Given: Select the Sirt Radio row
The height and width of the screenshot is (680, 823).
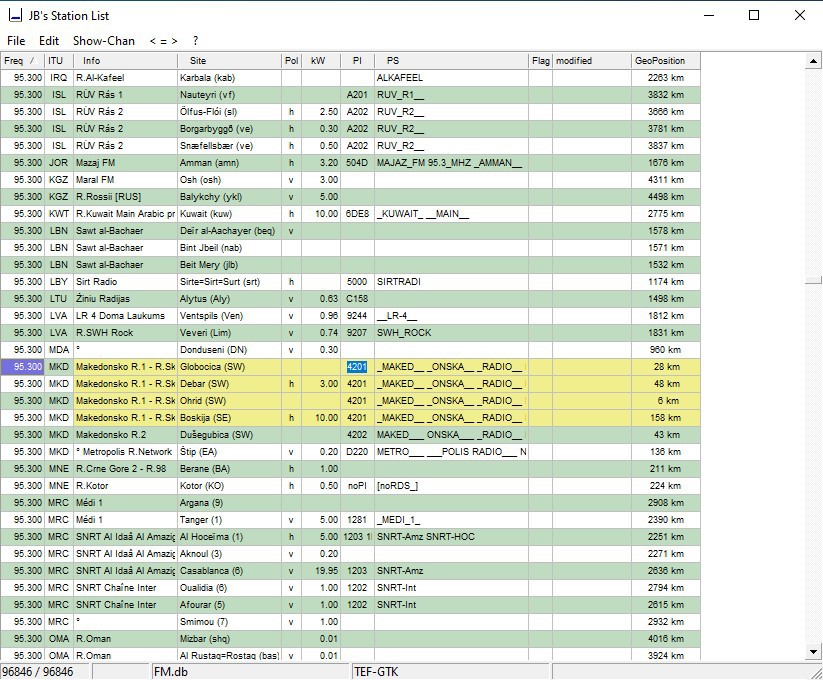Looking at the screenshot, I should (350, 282).
